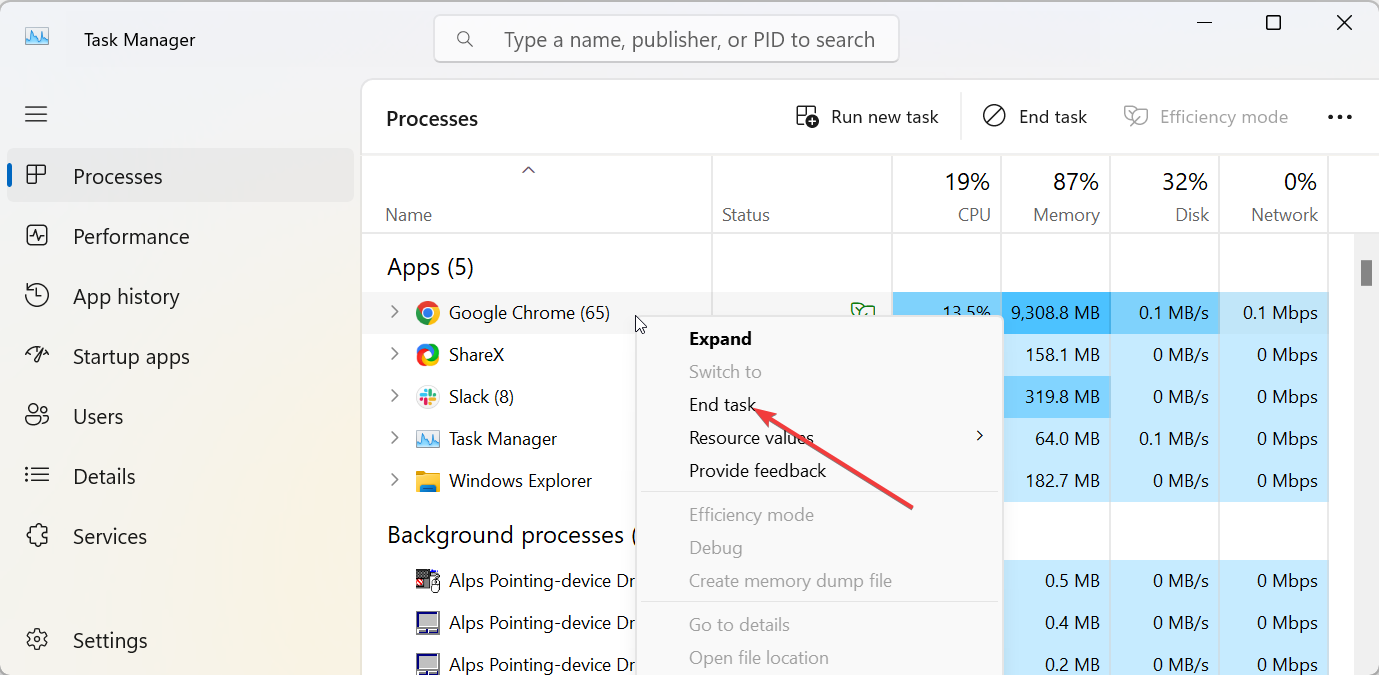The height and width of the screenshot is (675, 1379).
Task: Open App history from sidebar
Action: (x=126, y=297)
